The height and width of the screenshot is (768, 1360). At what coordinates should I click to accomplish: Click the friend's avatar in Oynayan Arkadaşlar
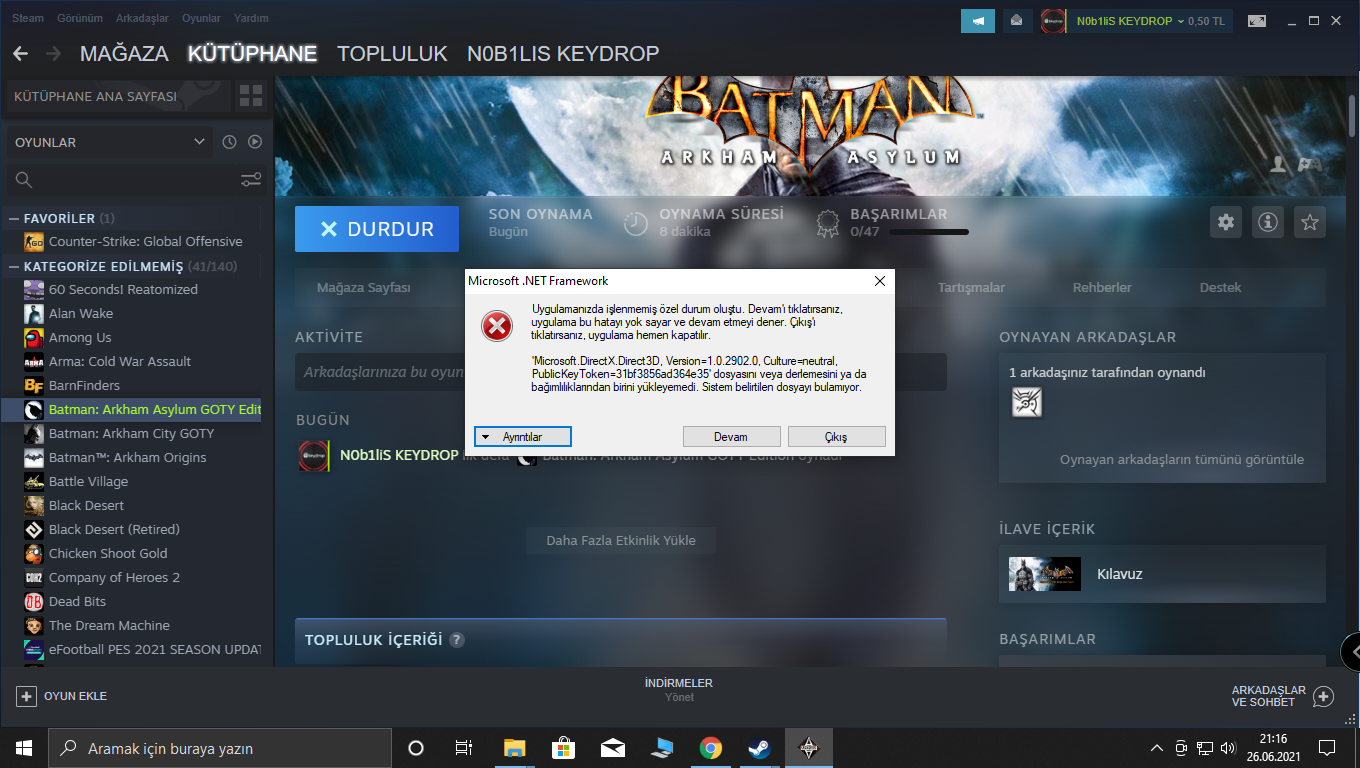[1026, 401]
